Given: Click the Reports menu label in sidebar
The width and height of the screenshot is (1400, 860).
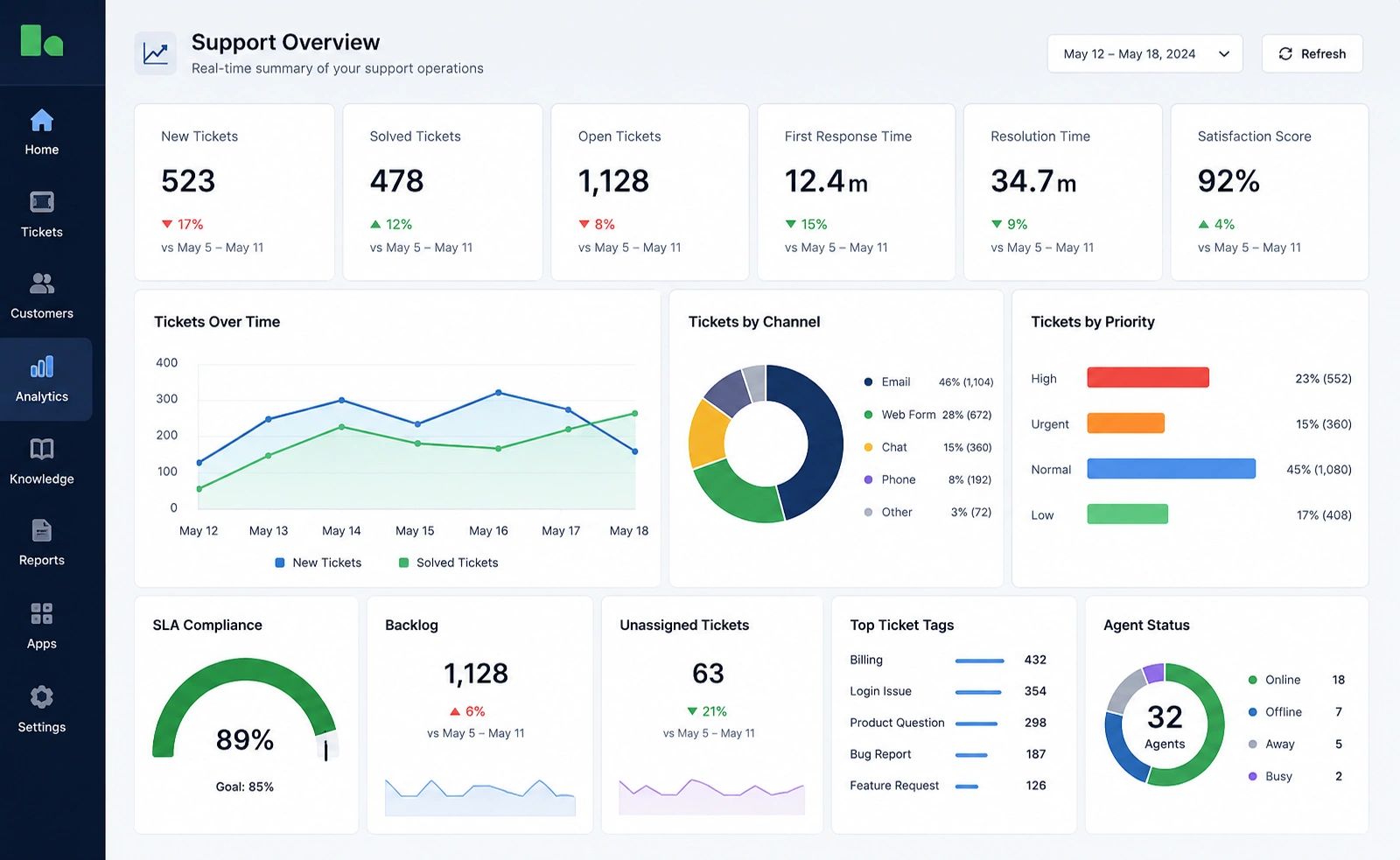Looking at the screenshot, I should click(41, 560).
